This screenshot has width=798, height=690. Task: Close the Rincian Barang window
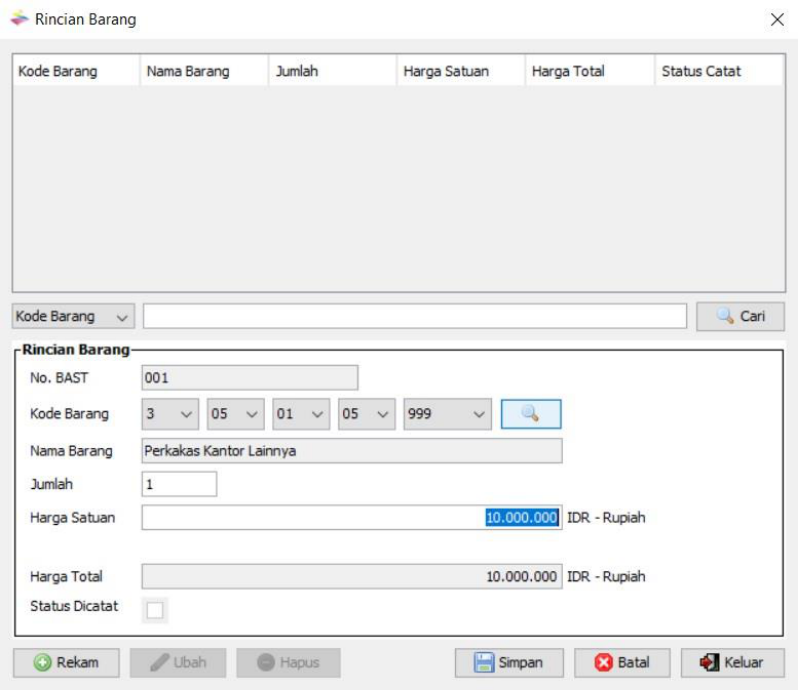coord(777,20)
